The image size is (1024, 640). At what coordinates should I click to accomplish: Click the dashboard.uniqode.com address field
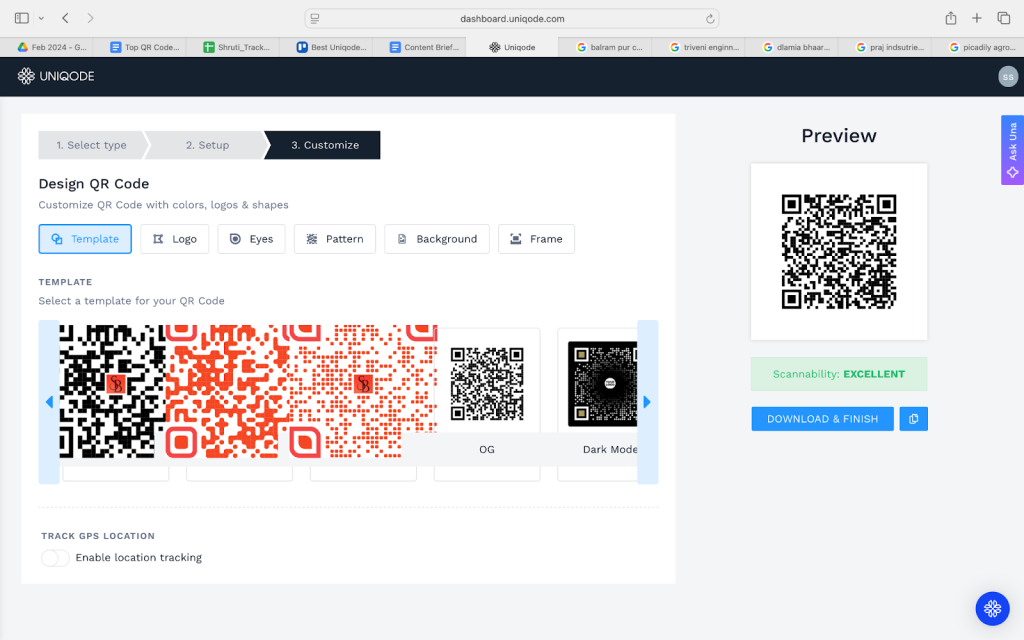coord(512,18)
